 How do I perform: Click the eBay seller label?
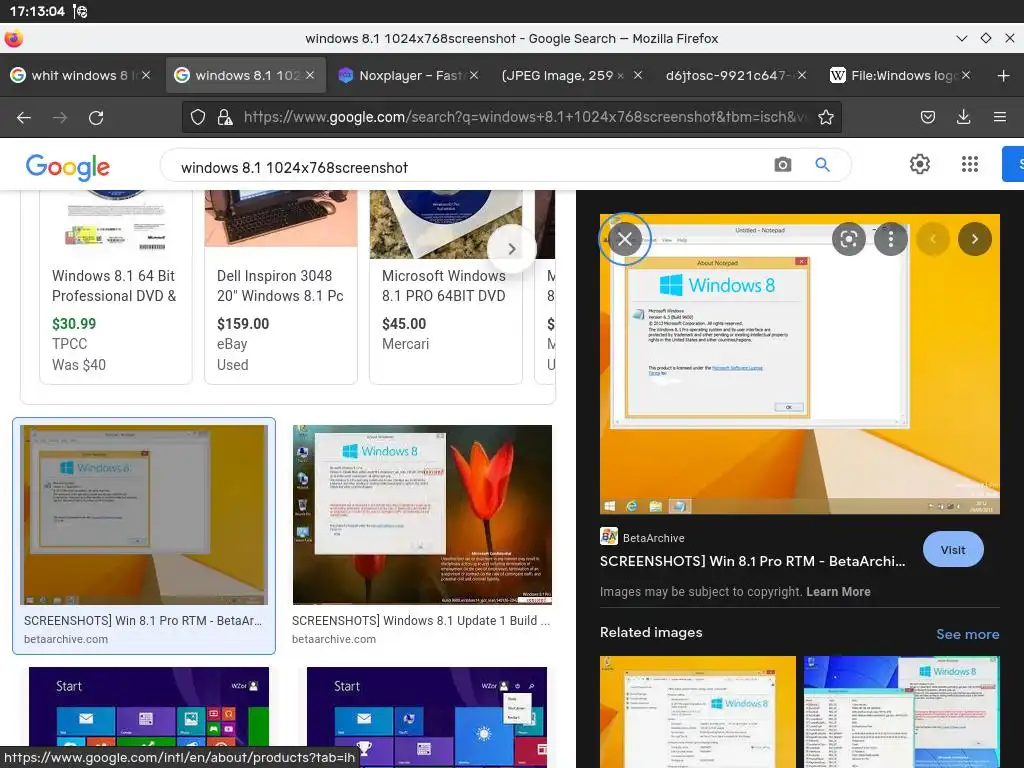232,344
